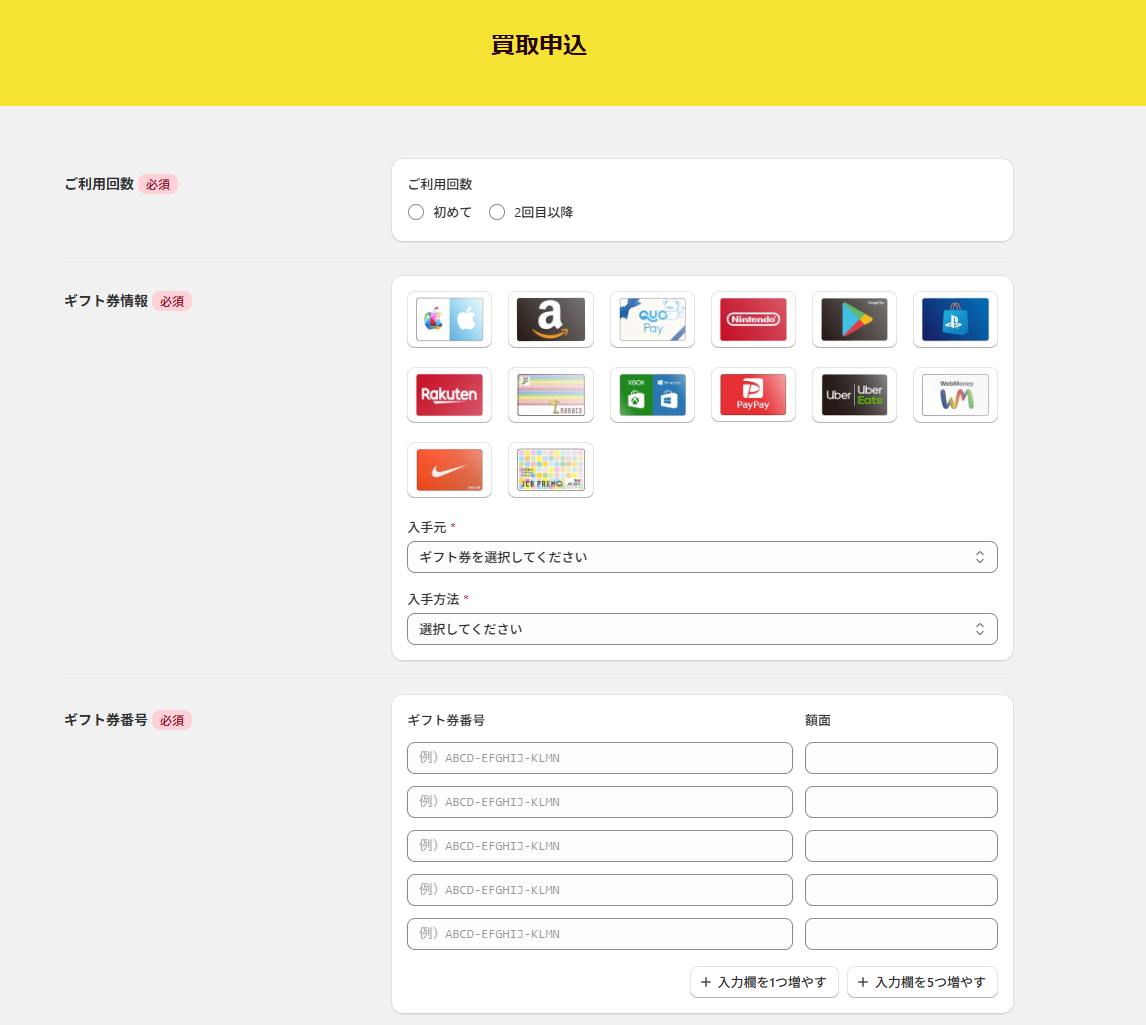The width and height of the screenshot is (1146, 1025).
Task: Select the Nike gift card
Action: pos(449,470)
